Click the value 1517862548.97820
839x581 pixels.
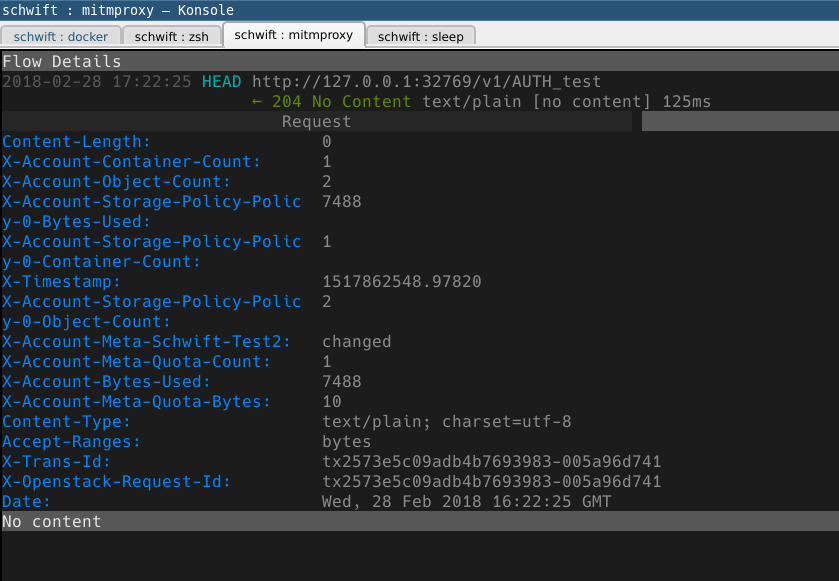coord(401,281)
